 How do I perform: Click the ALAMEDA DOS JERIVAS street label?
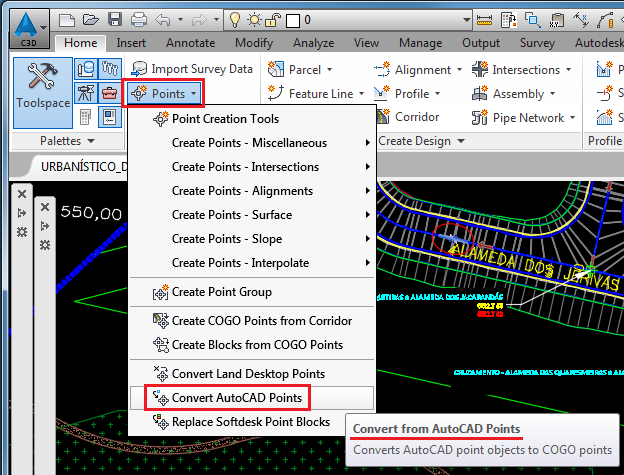[534, 266]
